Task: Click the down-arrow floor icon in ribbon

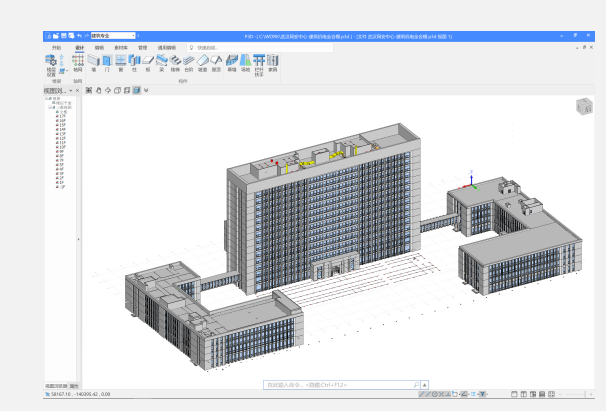Action: pos(62,64)
